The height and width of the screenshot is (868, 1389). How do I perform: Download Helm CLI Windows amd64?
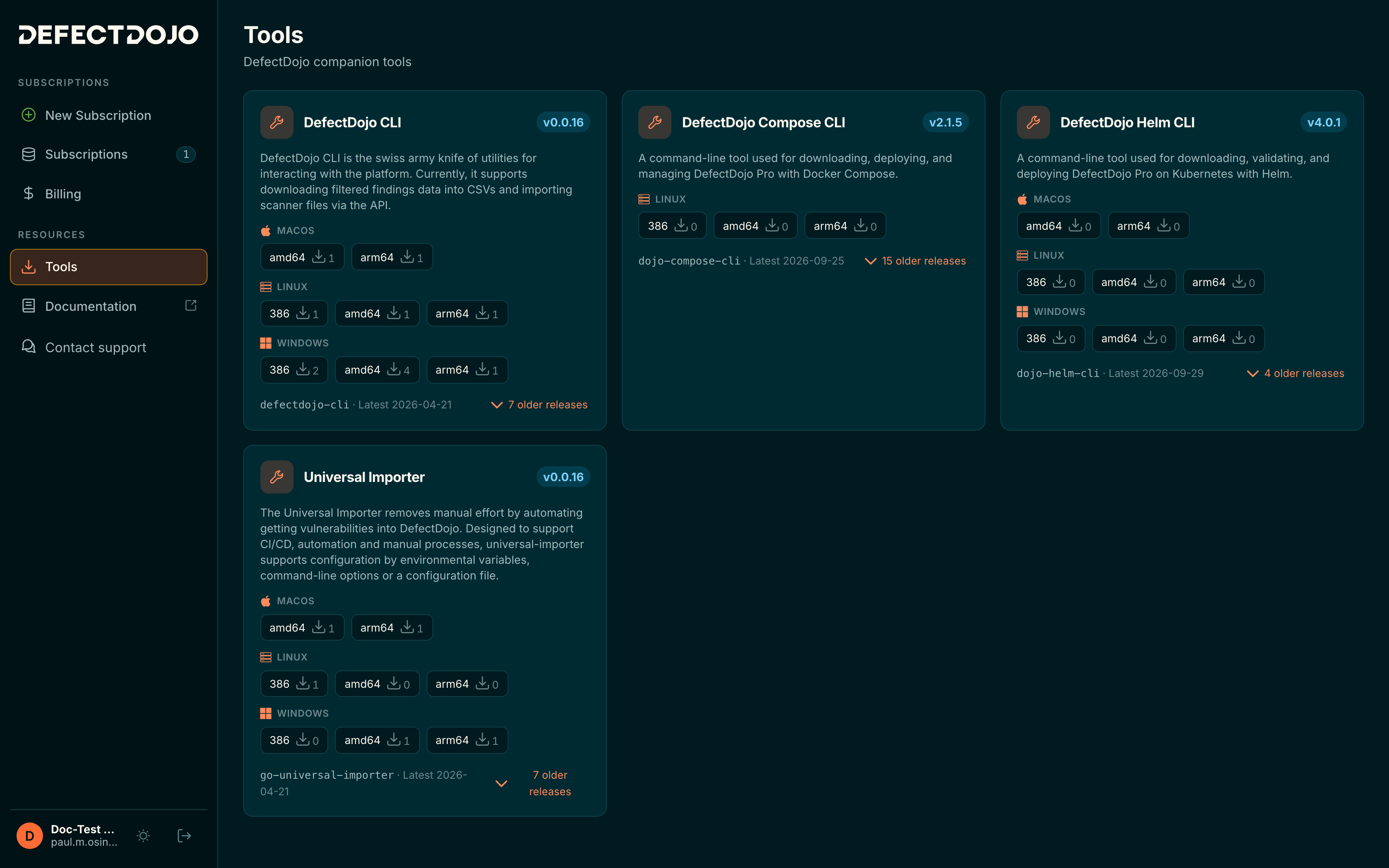click(1134, 338)
